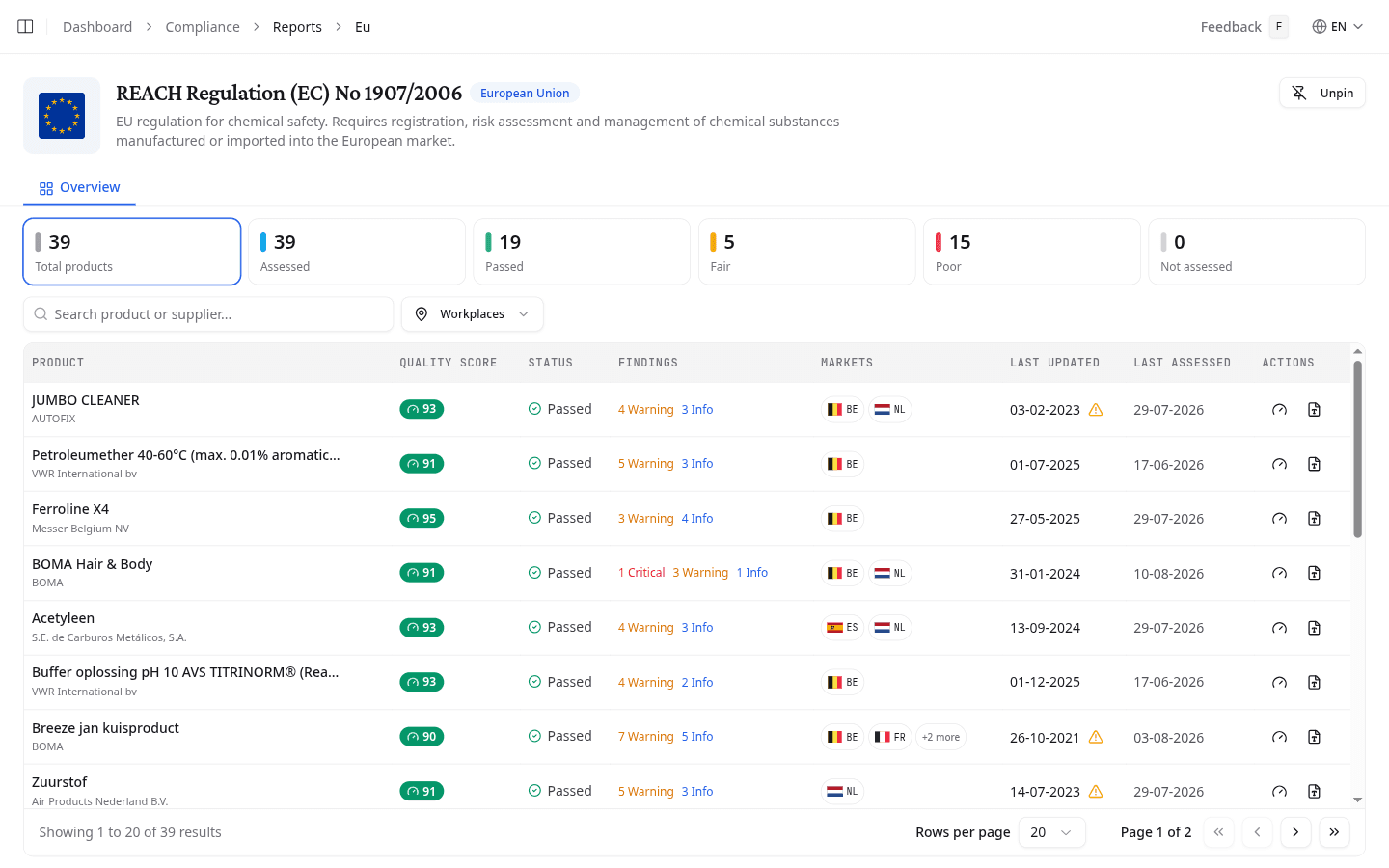Screen dimensions: 1389x868
Task: Click the EU flag regulation logo
Action: pos(62,116)
